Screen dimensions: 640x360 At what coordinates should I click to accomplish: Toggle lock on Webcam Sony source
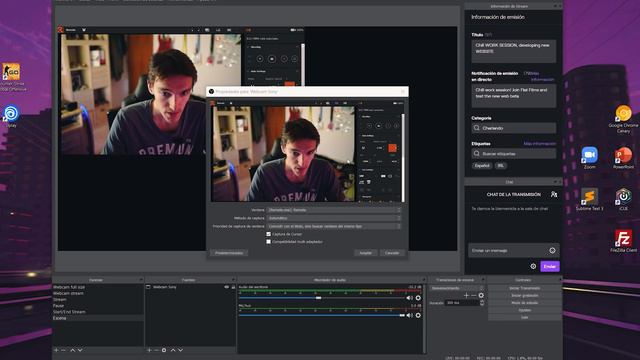233,287
